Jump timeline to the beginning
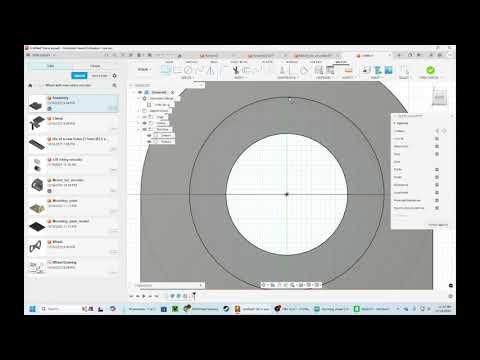 click(x=131, y=296)
